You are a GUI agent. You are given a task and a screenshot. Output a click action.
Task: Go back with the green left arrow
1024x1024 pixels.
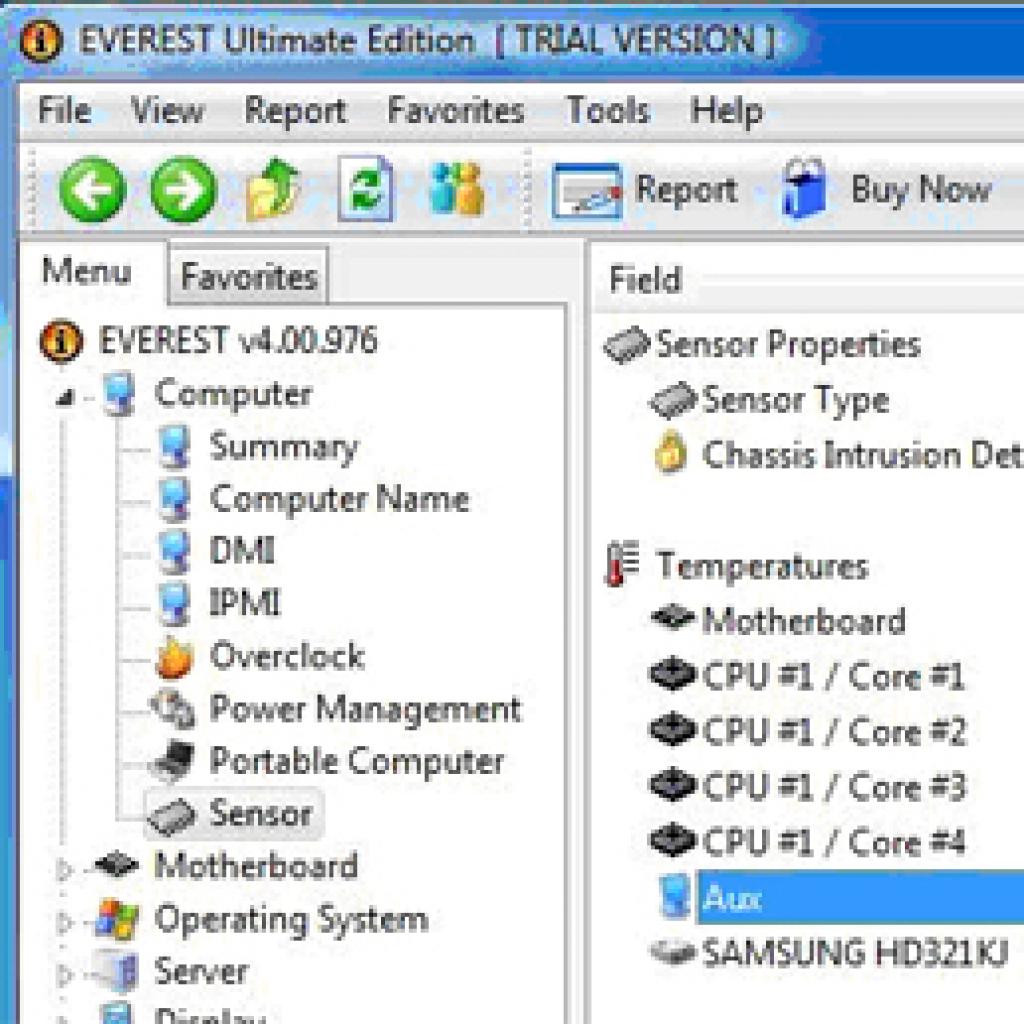click(92, 190)
